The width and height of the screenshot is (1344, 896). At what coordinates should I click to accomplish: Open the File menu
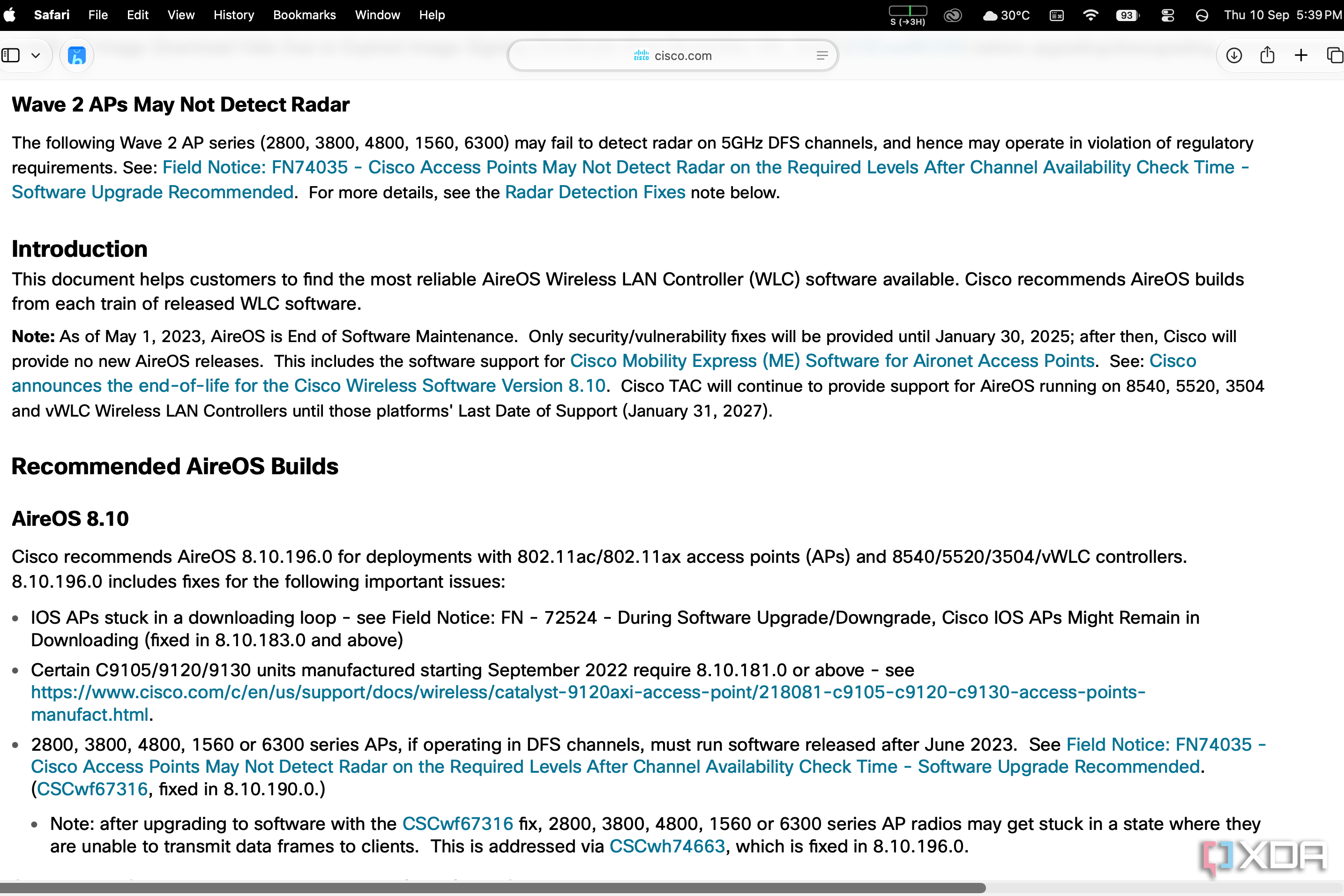click(98, 15)
